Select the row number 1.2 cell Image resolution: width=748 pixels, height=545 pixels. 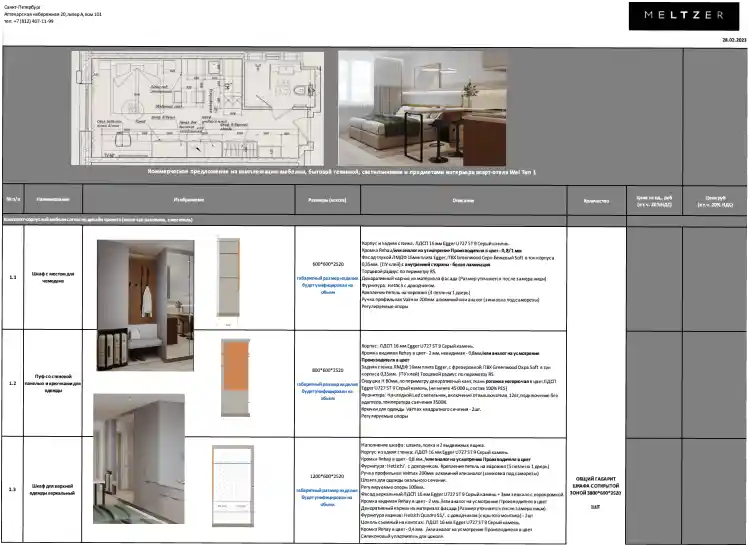coord(13,382)
